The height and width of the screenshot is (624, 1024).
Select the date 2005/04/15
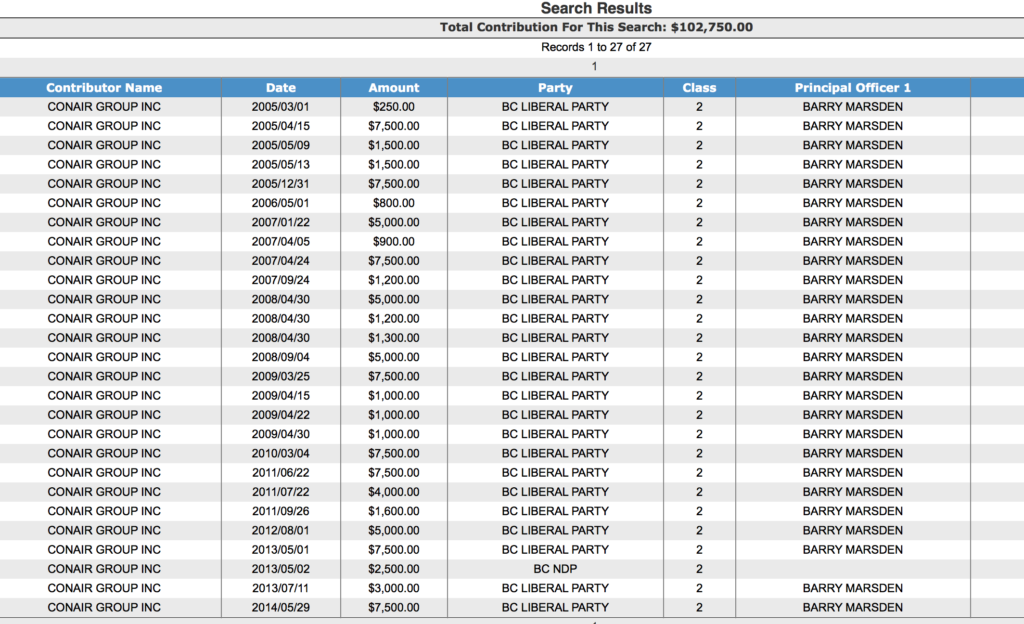pyautogui.click(x=281, y=126)
